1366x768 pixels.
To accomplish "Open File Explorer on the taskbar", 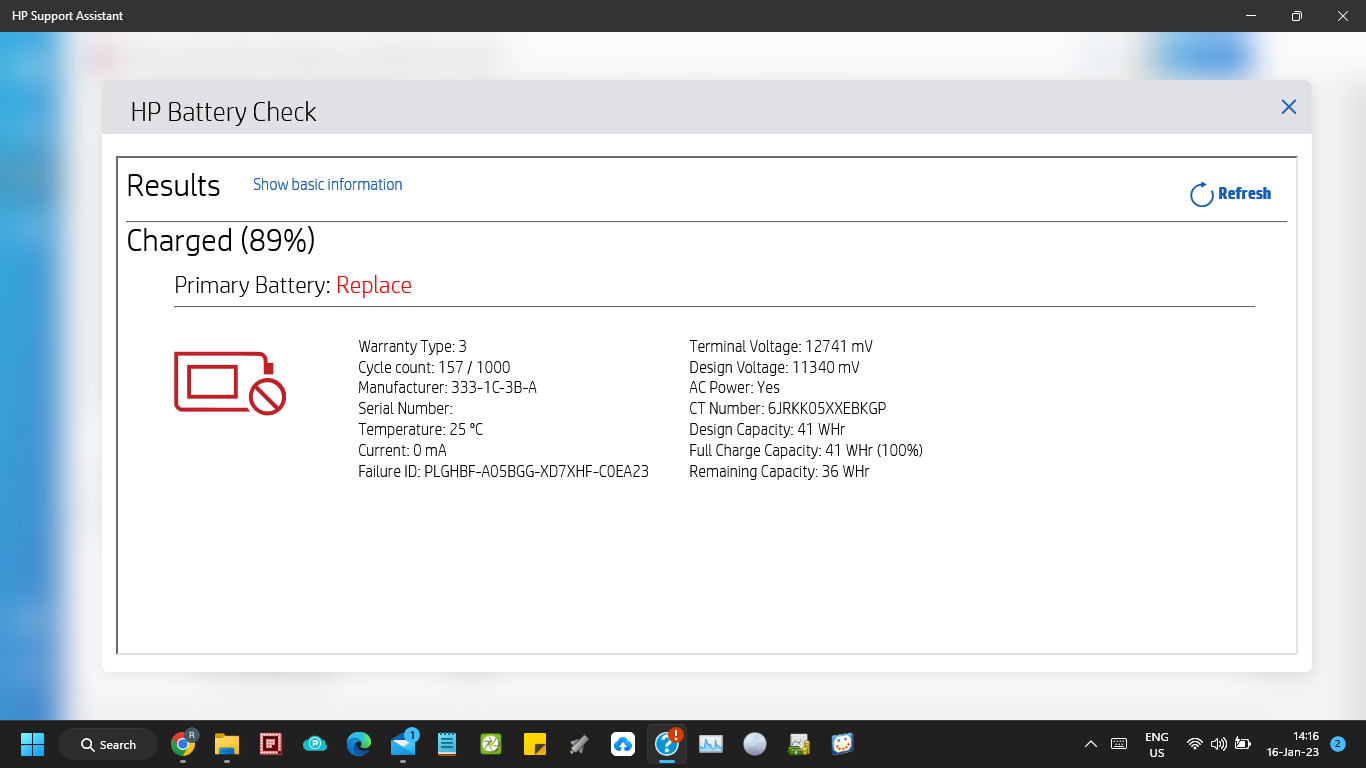I will (227, 744).
